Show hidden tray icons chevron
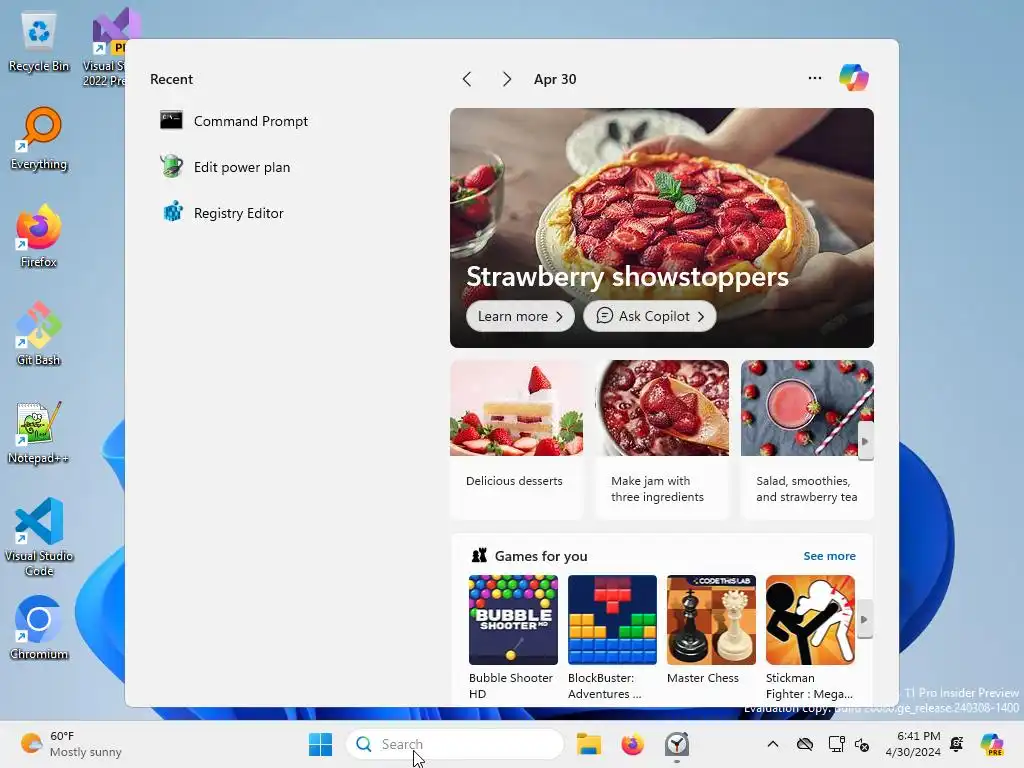 773,744
